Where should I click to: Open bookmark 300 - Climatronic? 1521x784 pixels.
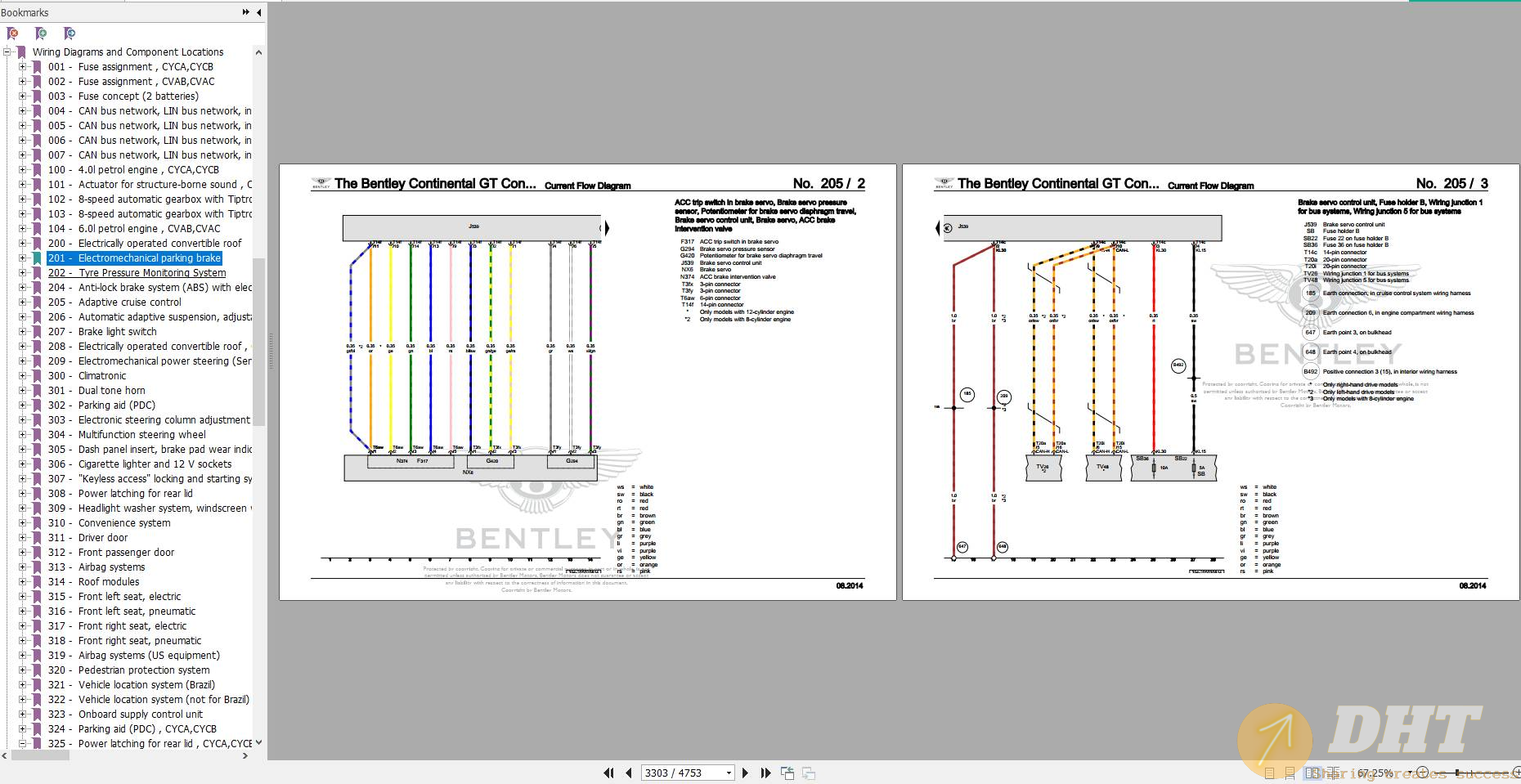87,375
